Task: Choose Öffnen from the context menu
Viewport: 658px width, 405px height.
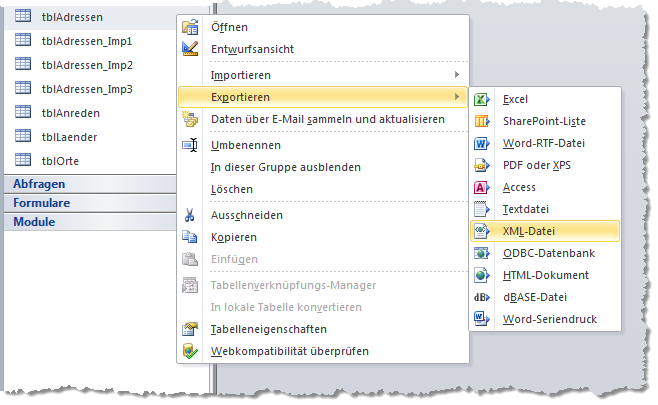Action: click(323, 27)
